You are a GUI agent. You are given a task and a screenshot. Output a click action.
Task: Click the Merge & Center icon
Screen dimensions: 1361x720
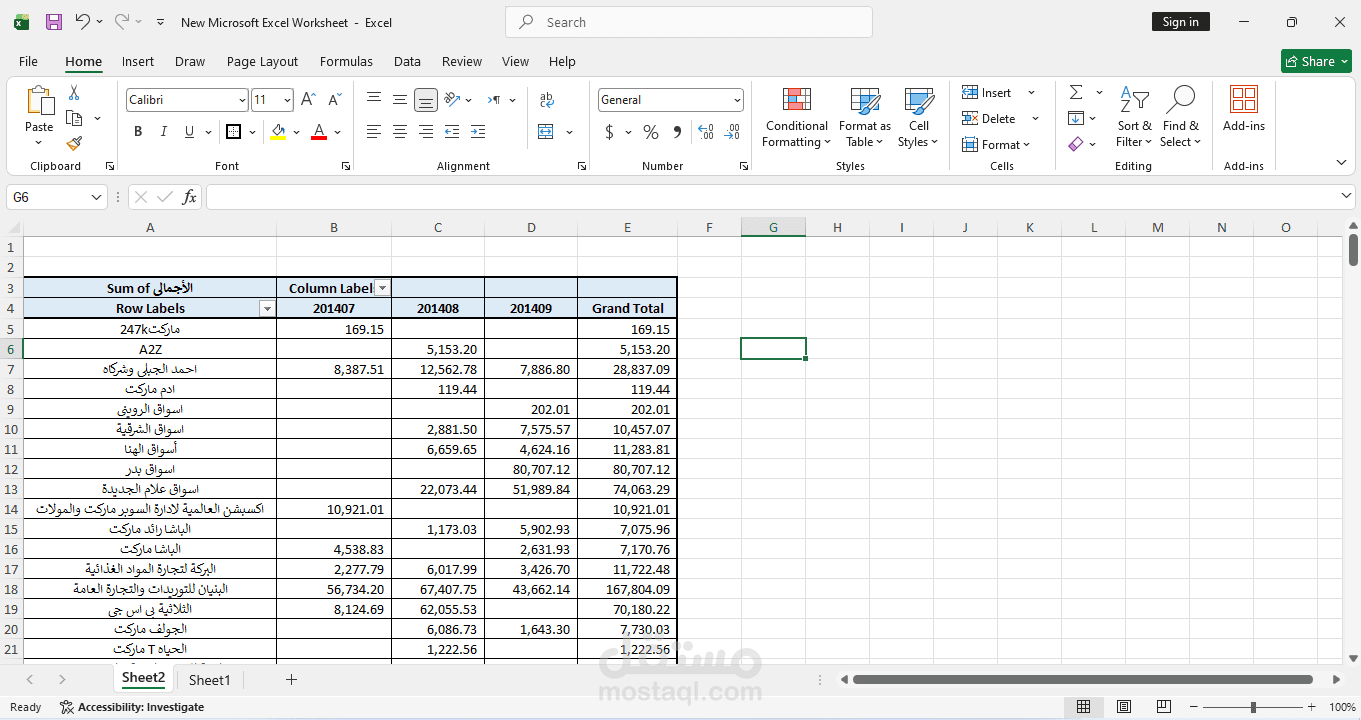(546, 131)
